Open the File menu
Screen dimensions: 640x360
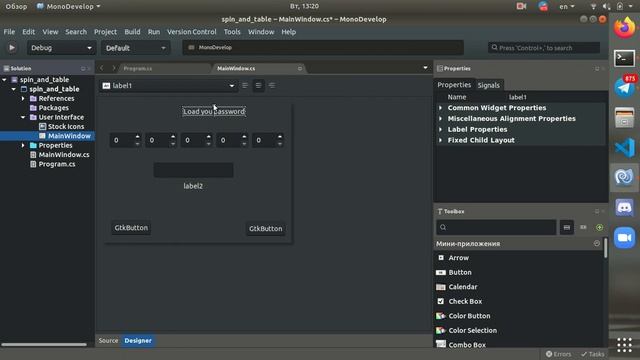coord(9,32)
